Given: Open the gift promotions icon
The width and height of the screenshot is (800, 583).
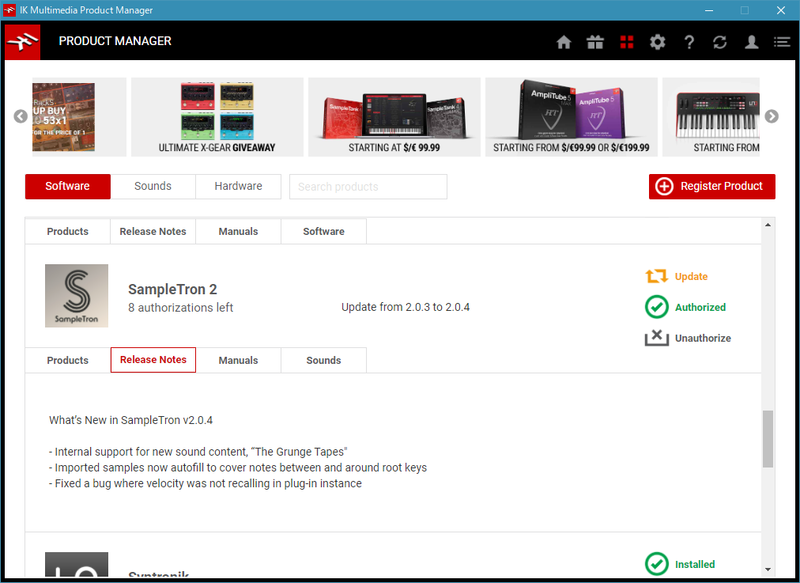Looking at the screenshot, I should pyautogui.click(x=595, y=42).
